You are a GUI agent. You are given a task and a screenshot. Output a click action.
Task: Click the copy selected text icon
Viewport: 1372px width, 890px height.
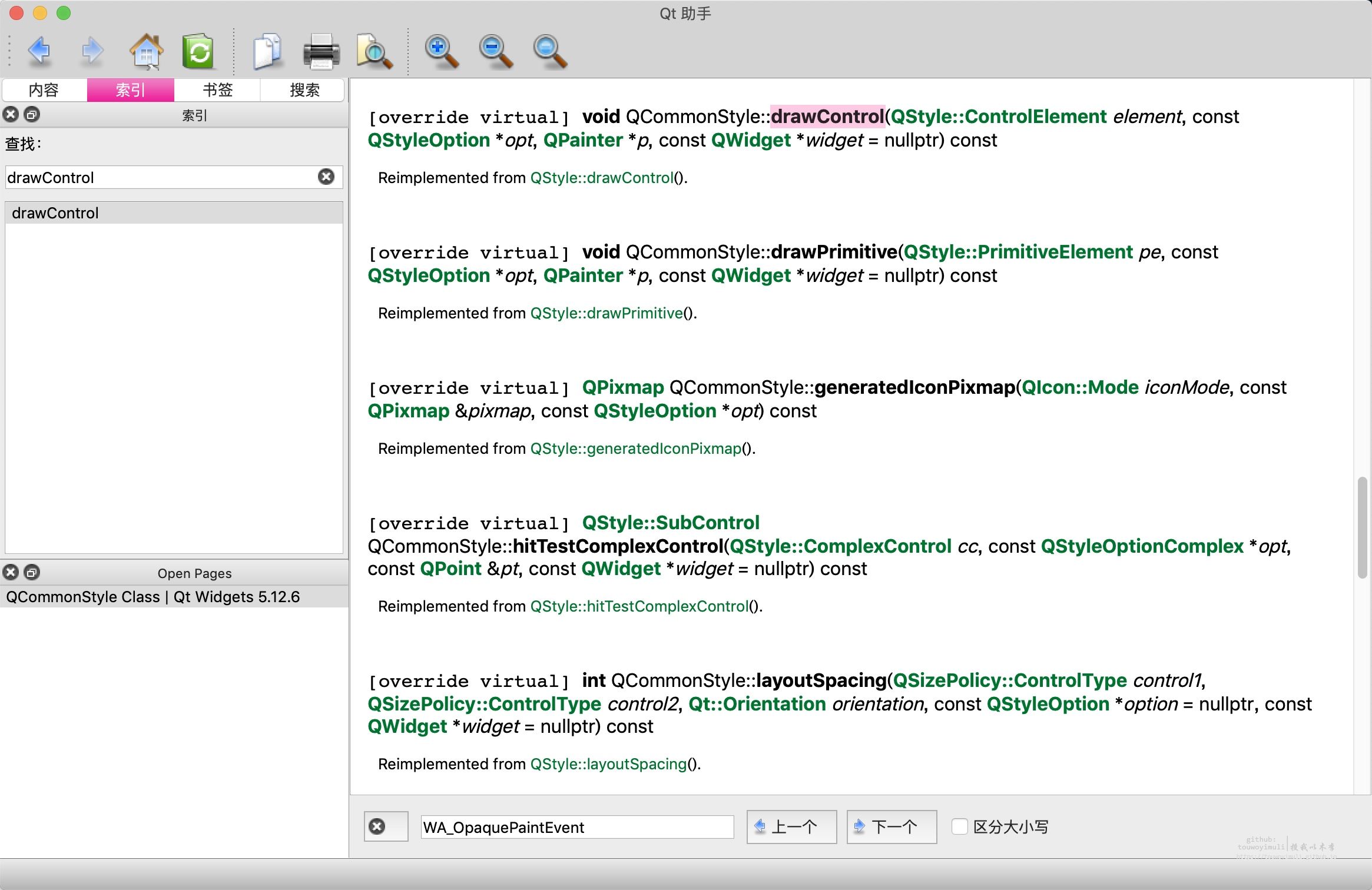[267, 51]
